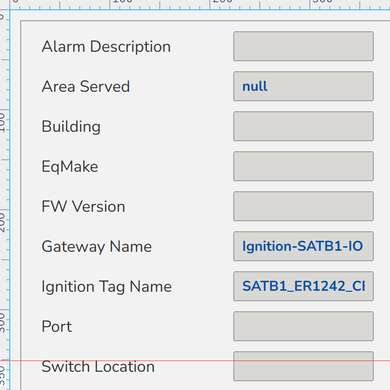Click the horizontal ruler at the top

200,5
